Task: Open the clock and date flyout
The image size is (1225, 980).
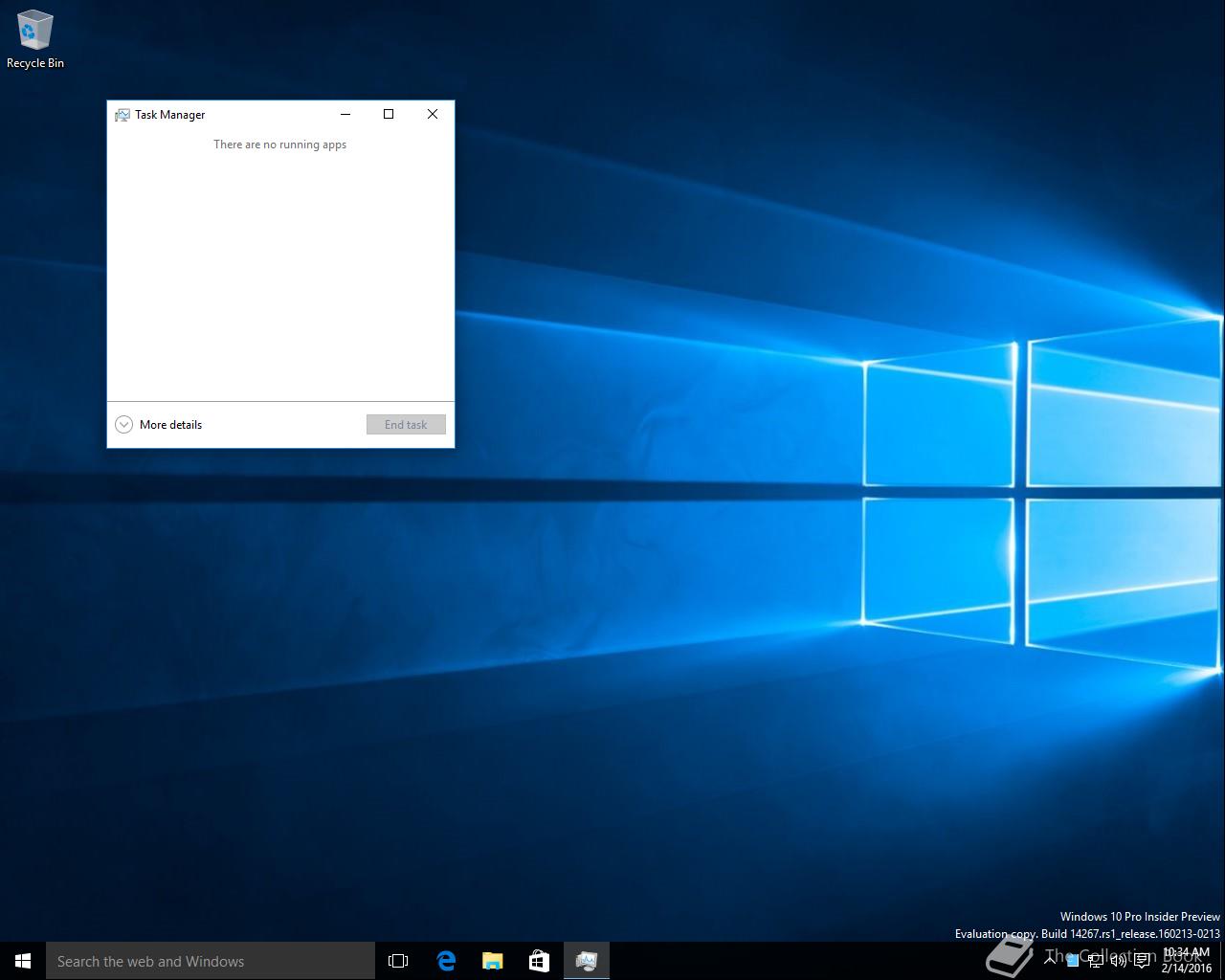Action: pos(1186,960)
